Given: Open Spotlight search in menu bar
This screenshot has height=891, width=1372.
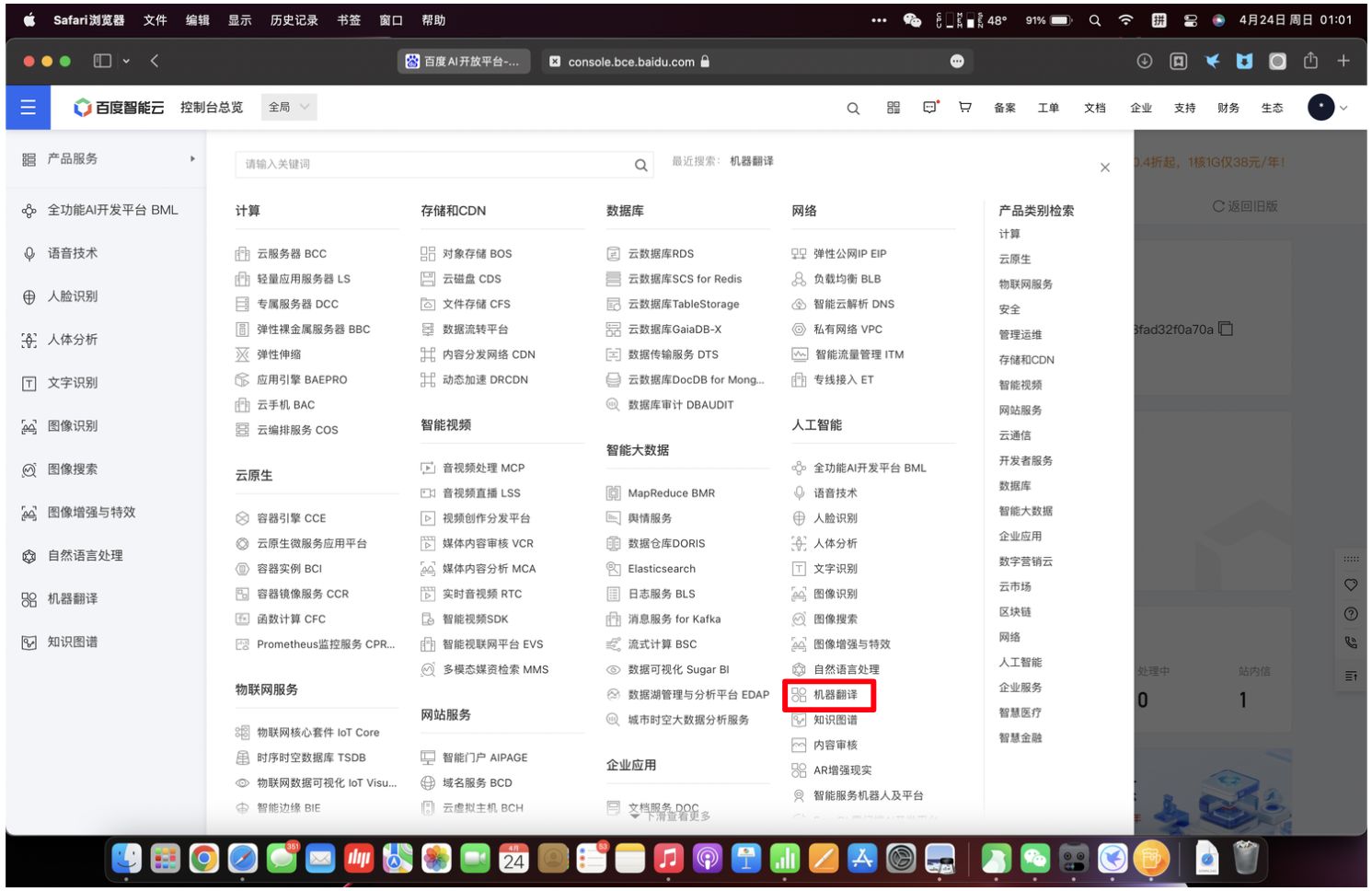Looking at the screenshot, I should coord(1095,20).
